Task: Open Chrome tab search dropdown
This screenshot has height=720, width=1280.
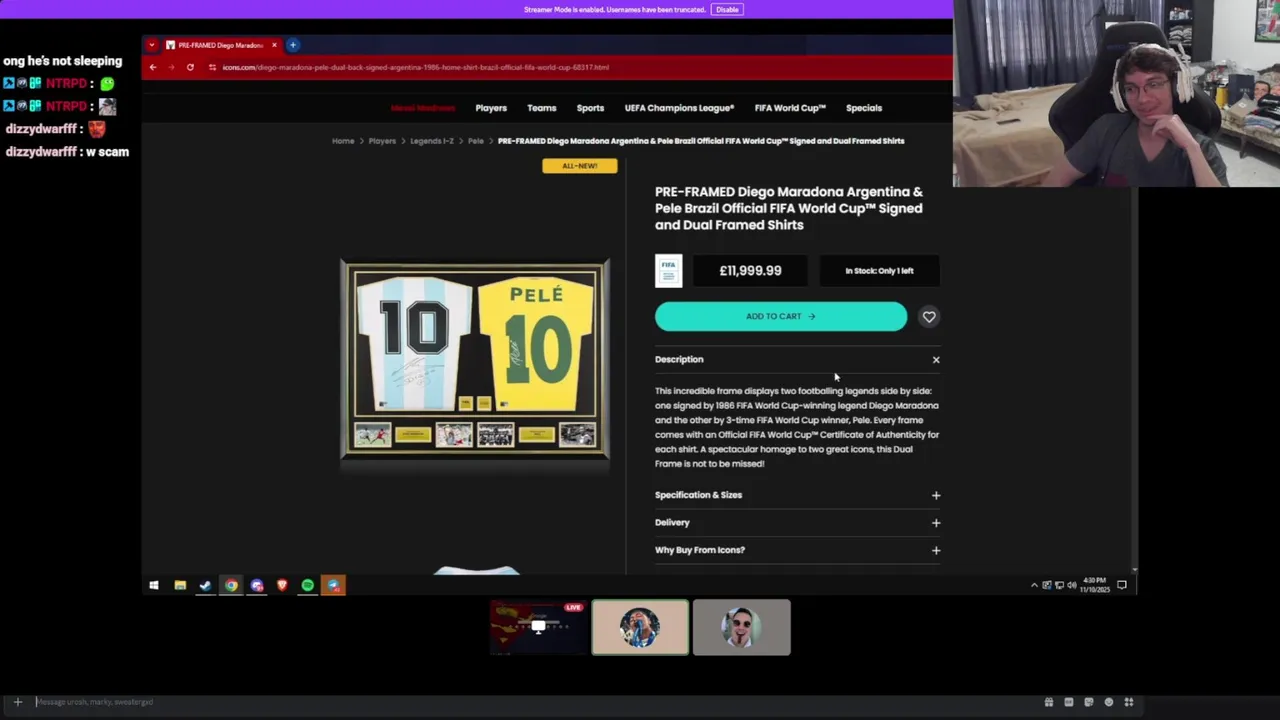Action: point(152,45)
